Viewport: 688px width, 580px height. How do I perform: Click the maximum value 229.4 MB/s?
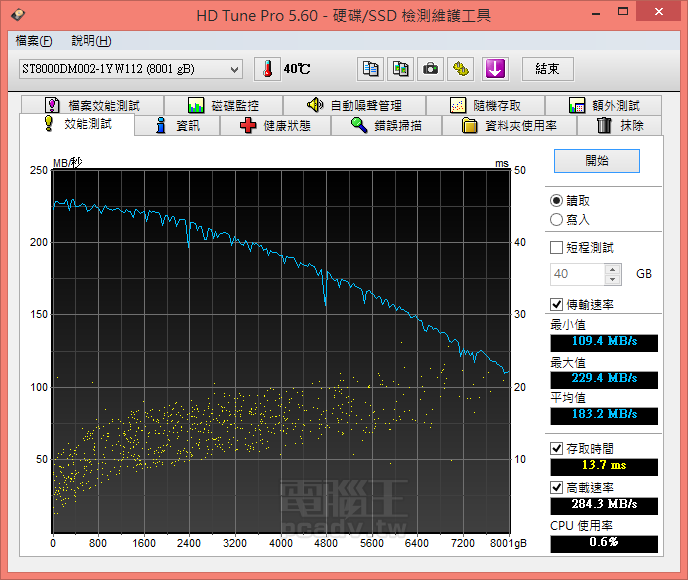pos(604,378)
